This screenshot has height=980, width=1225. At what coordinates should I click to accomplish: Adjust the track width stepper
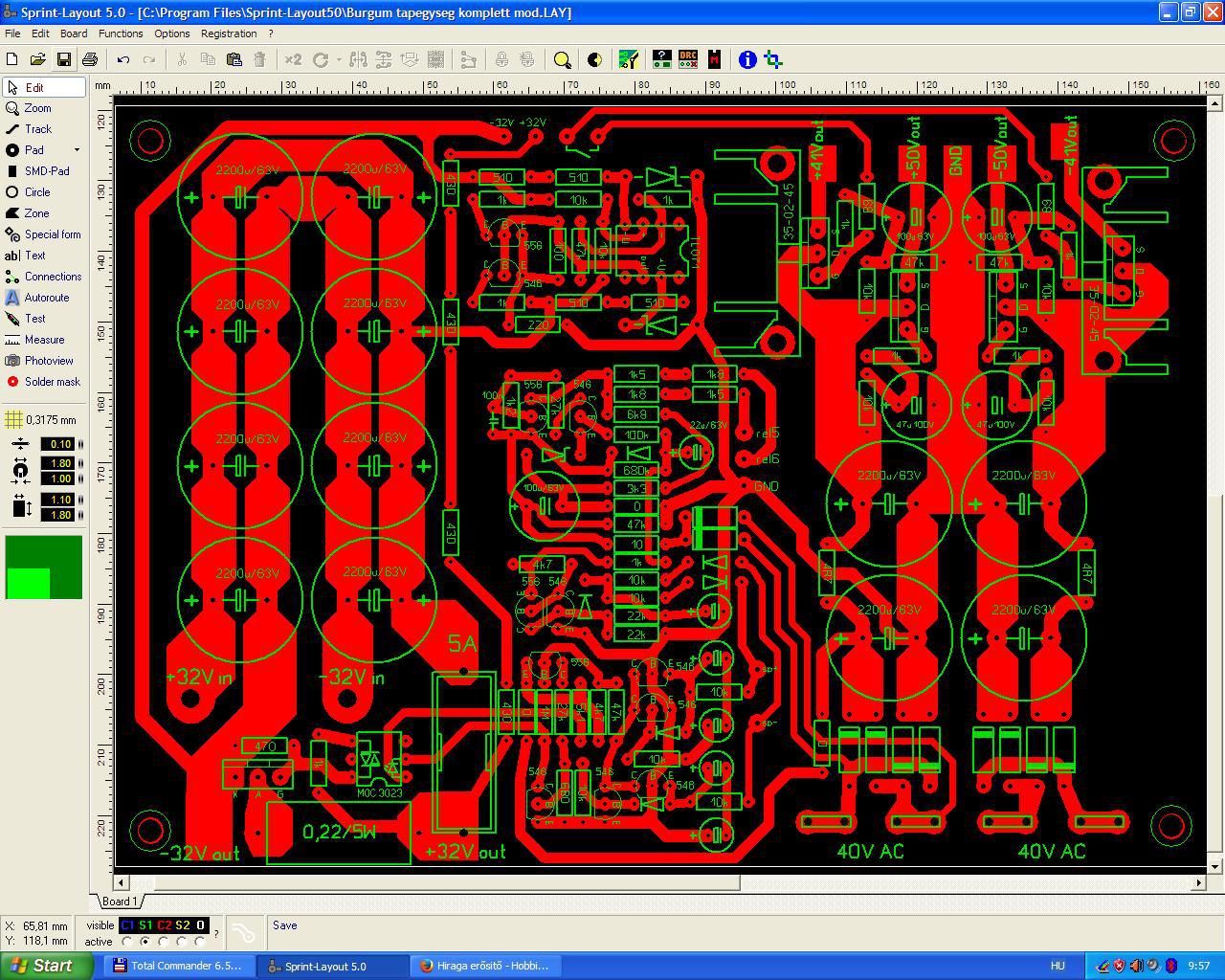pyautogui.click(x=80, y=444)
